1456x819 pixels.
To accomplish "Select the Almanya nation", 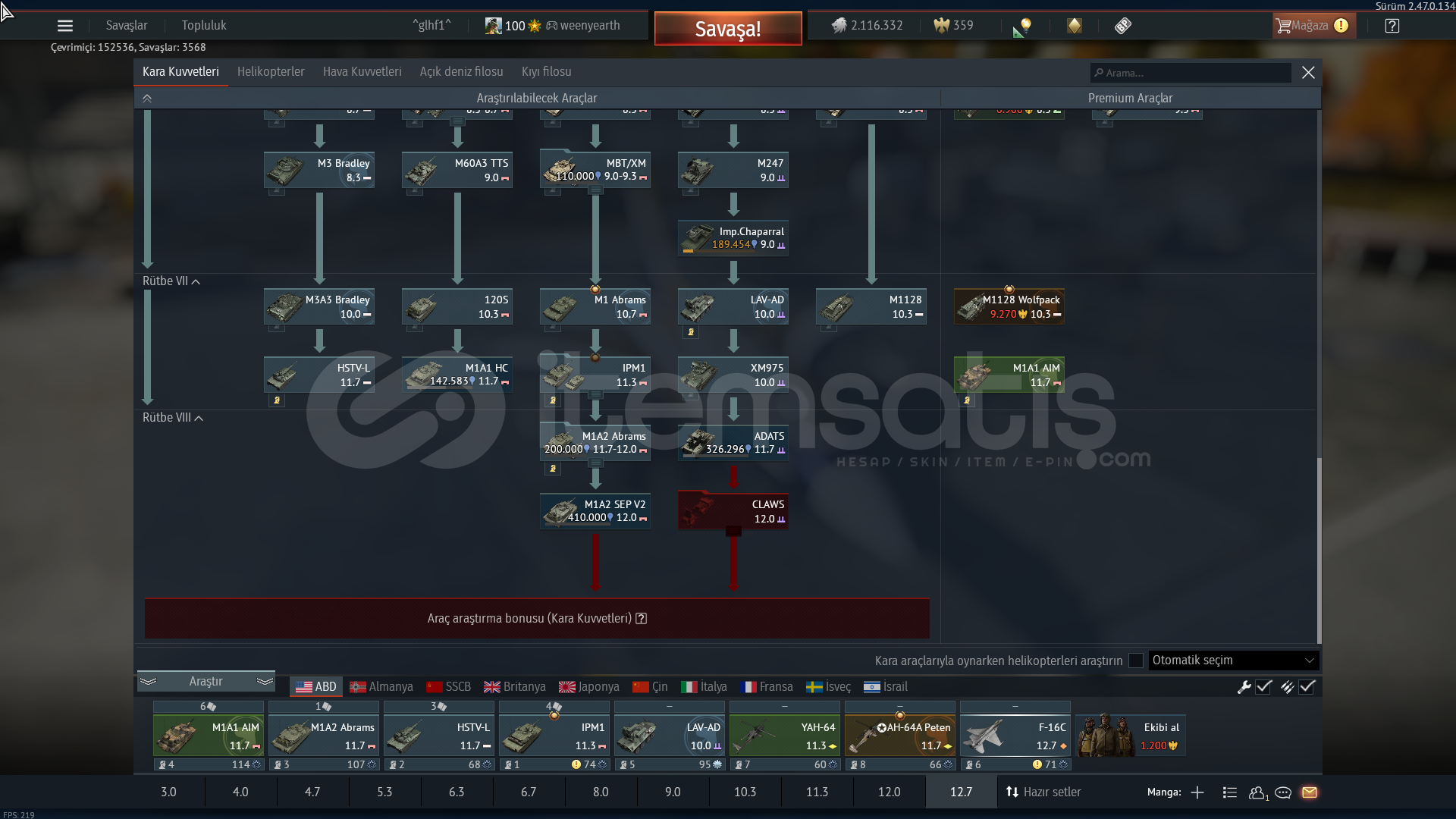I will (381, 687).
